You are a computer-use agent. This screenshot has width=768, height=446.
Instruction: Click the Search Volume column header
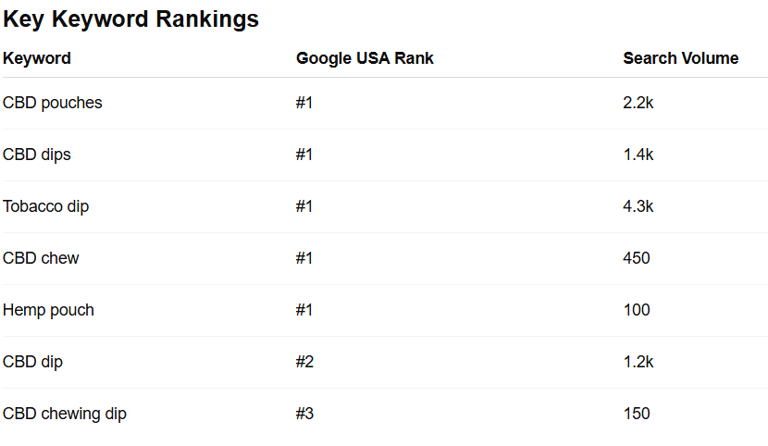pyautogui.click(x=680, y=58)
